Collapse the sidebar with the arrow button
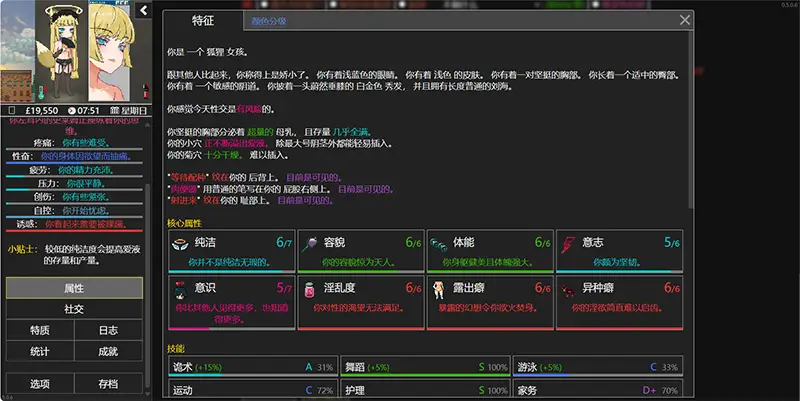Image resolution: width=800 pixels, height=401 pixels. (x=144, y=10)
